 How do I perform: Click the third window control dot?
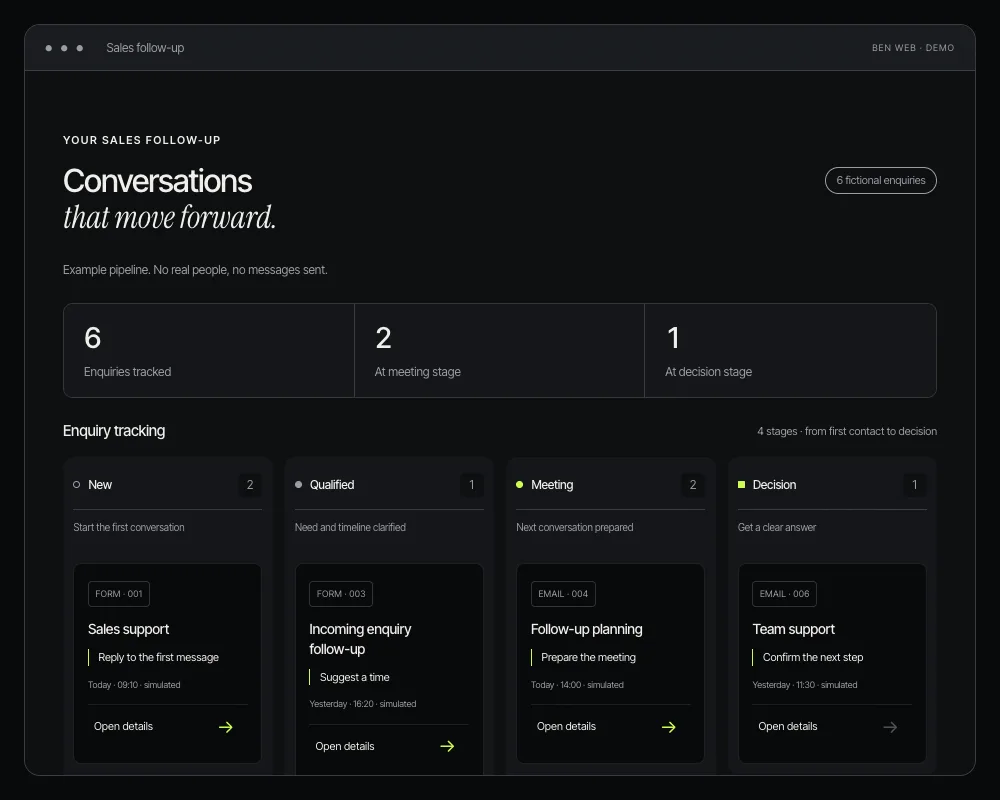[80, 48]
